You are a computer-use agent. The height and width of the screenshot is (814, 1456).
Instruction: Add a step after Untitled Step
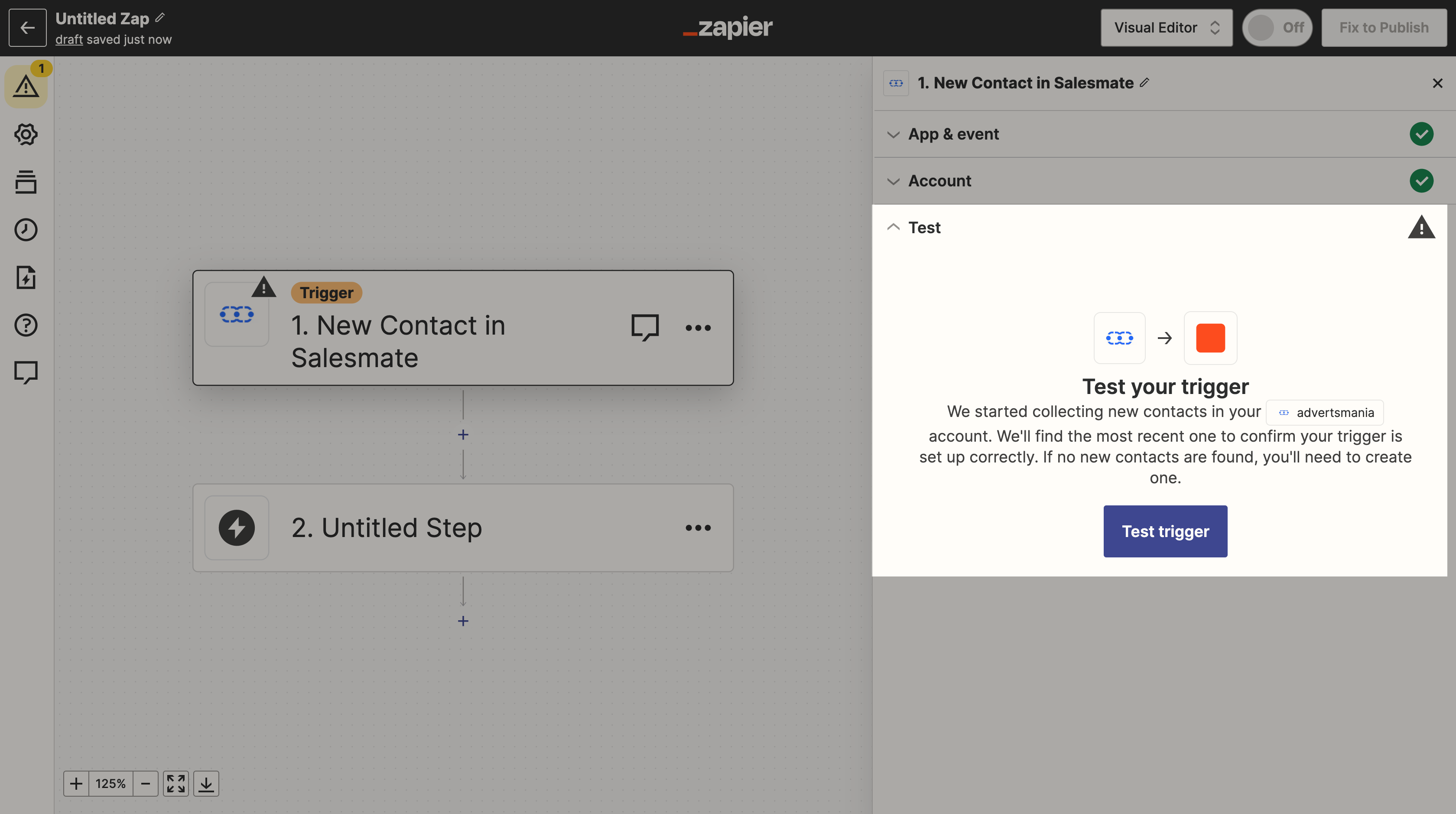tap(463, 621)
